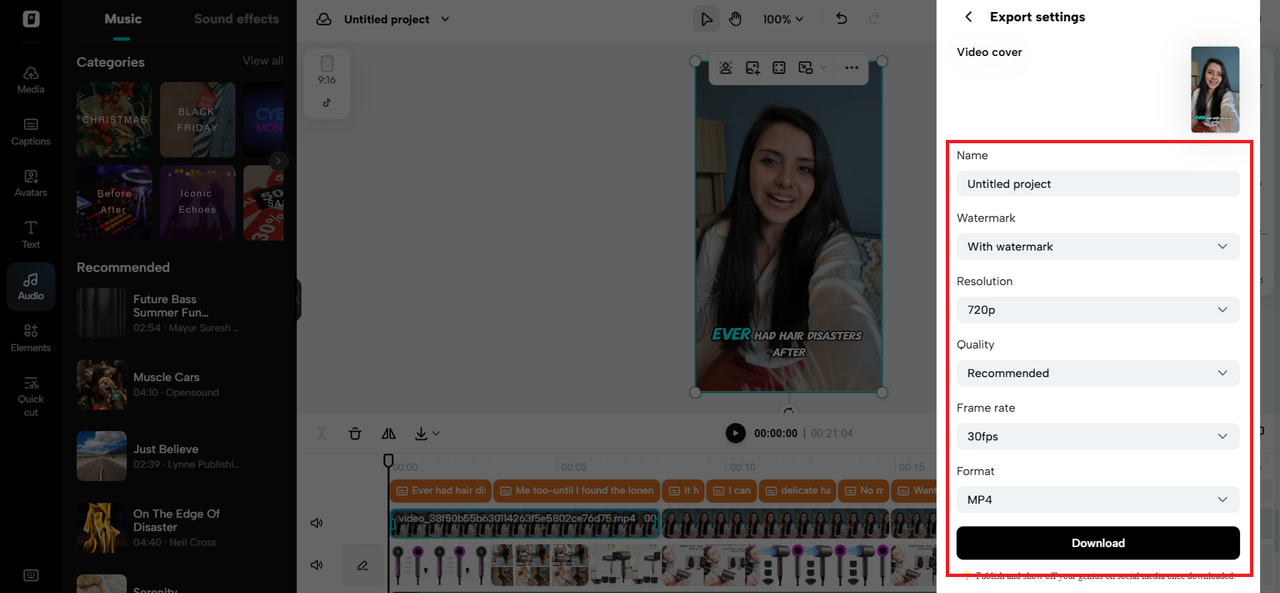This screenshot has width=1280, height=593.
Task: Switch to the Music tab
Action: click(x=123, y=19)
